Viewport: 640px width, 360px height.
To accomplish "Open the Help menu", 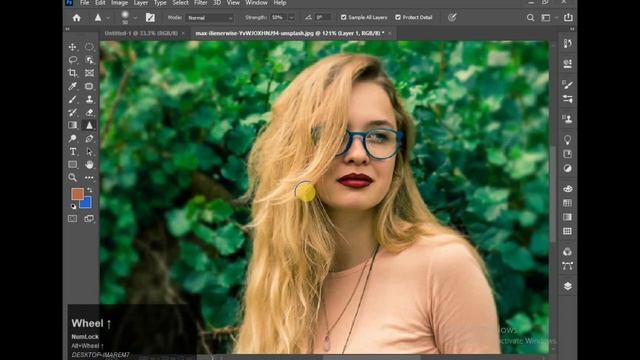I will [x=280, y=3].
